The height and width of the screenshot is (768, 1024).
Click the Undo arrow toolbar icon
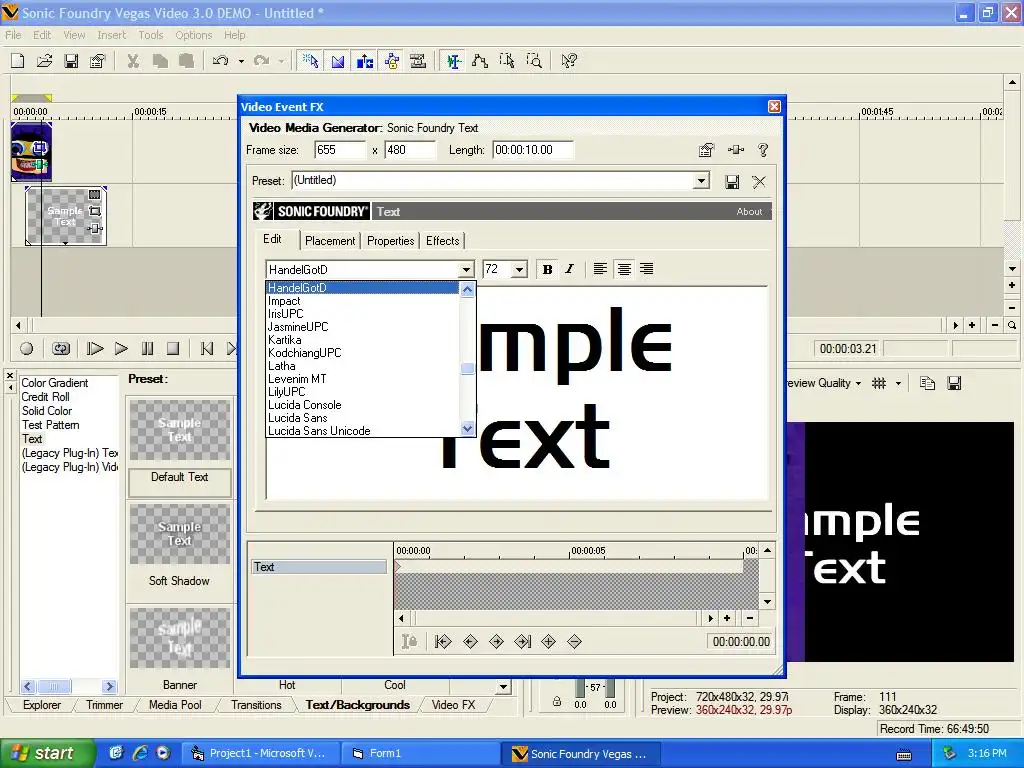(x=221, y=61)
